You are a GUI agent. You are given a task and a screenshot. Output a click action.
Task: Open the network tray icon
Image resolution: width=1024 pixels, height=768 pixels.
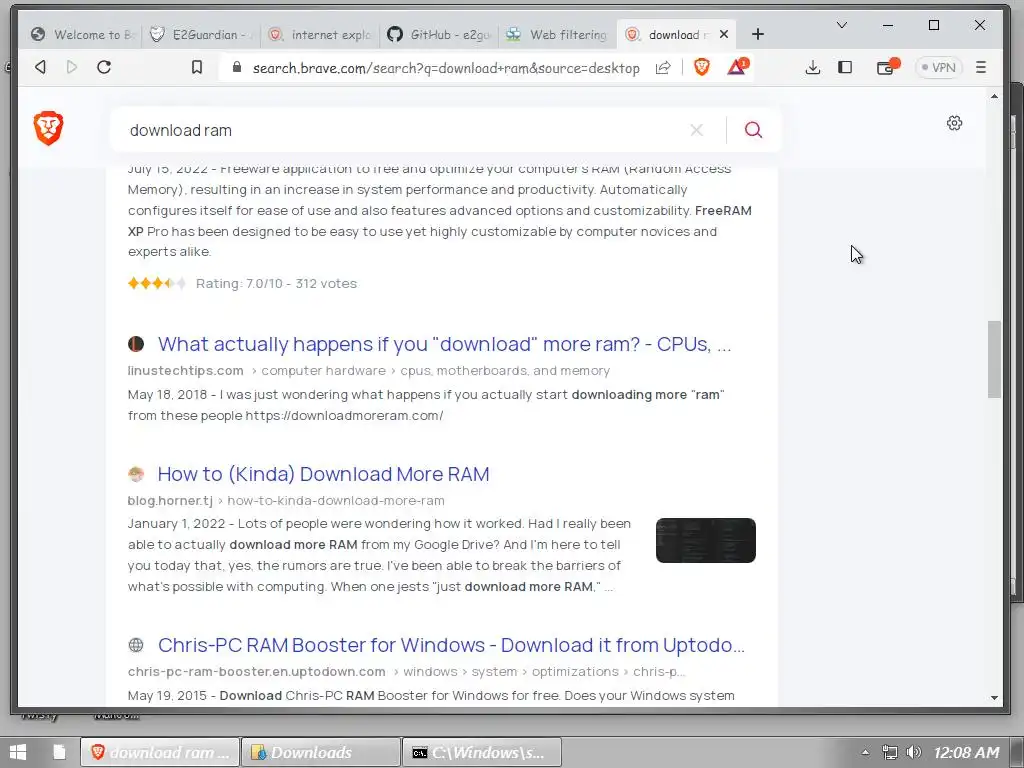click(x=889, y=752)
